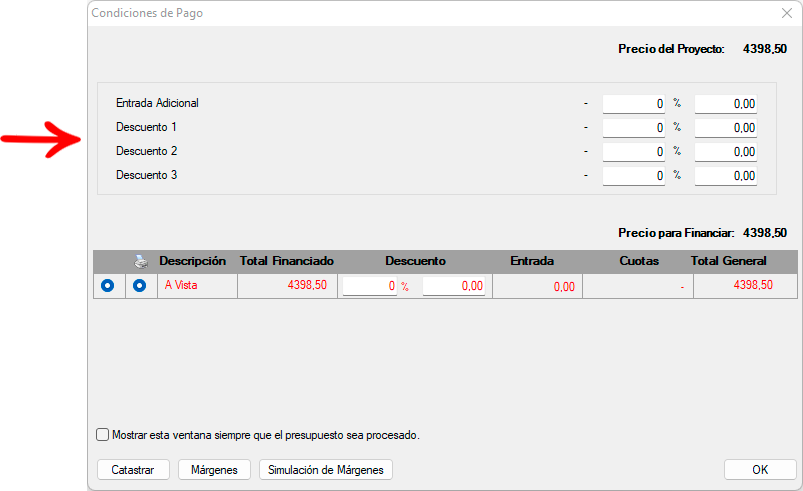Click Descuento 1 amount field
Image resolution: width=803 pixels, height=491 pixels.
click(726, 128)
